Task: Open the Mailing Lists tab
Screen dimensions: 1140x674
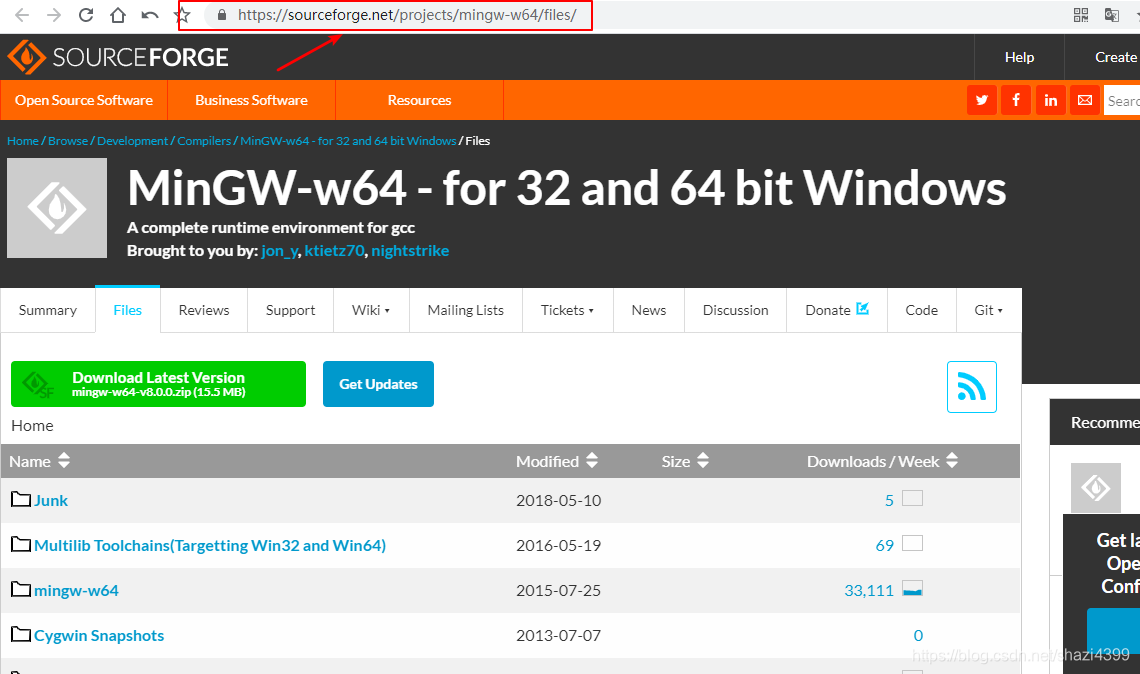Action: point(465,310)
